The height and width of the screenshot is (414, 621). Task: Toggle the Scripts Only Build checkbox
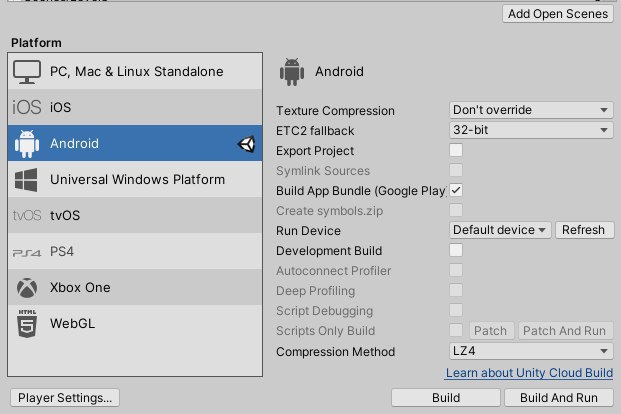coord(456,330)
